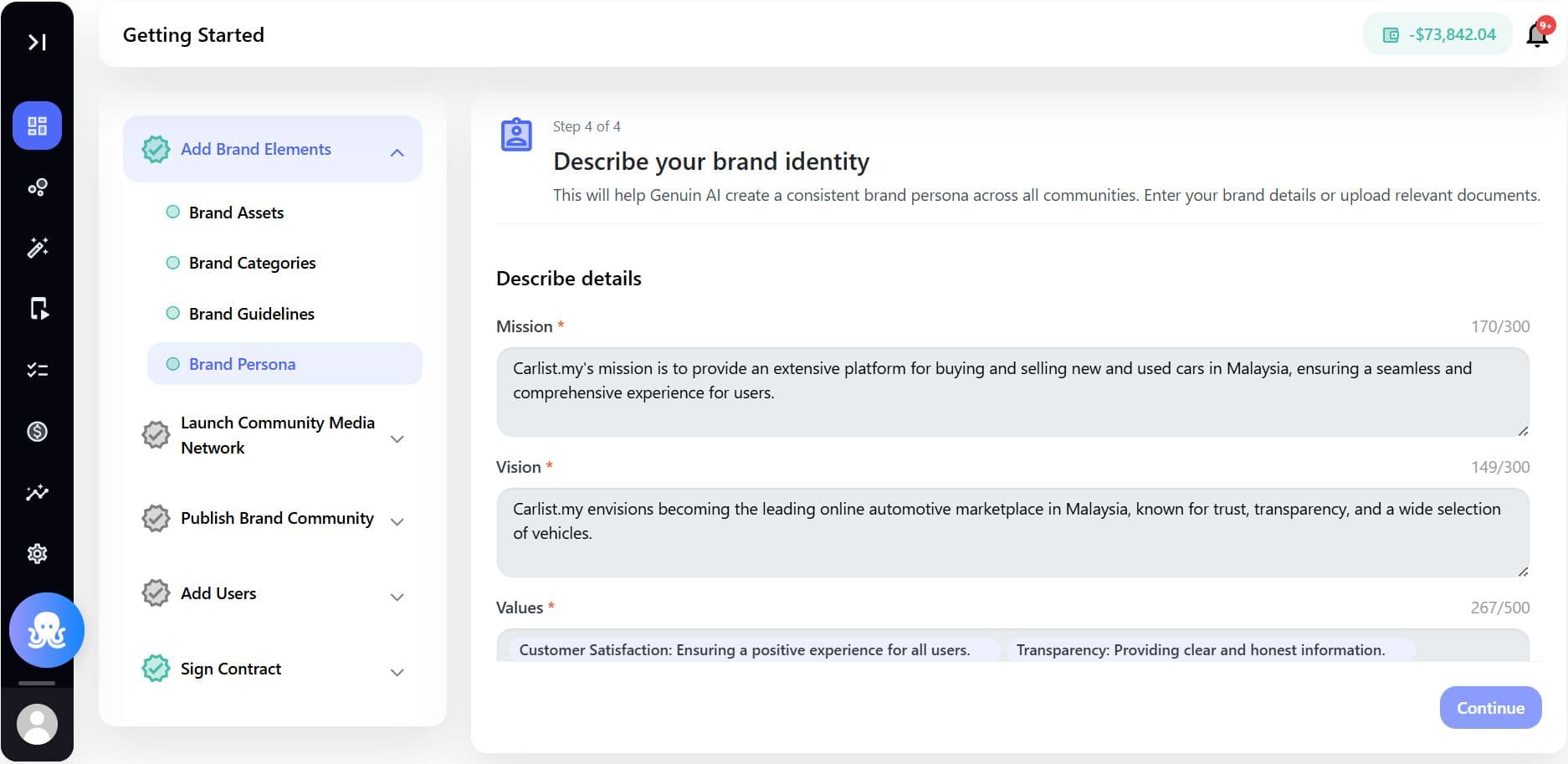Collapse the Add Brand Elements section
Screen dimensions: 1568x764
tap(397, 152)
